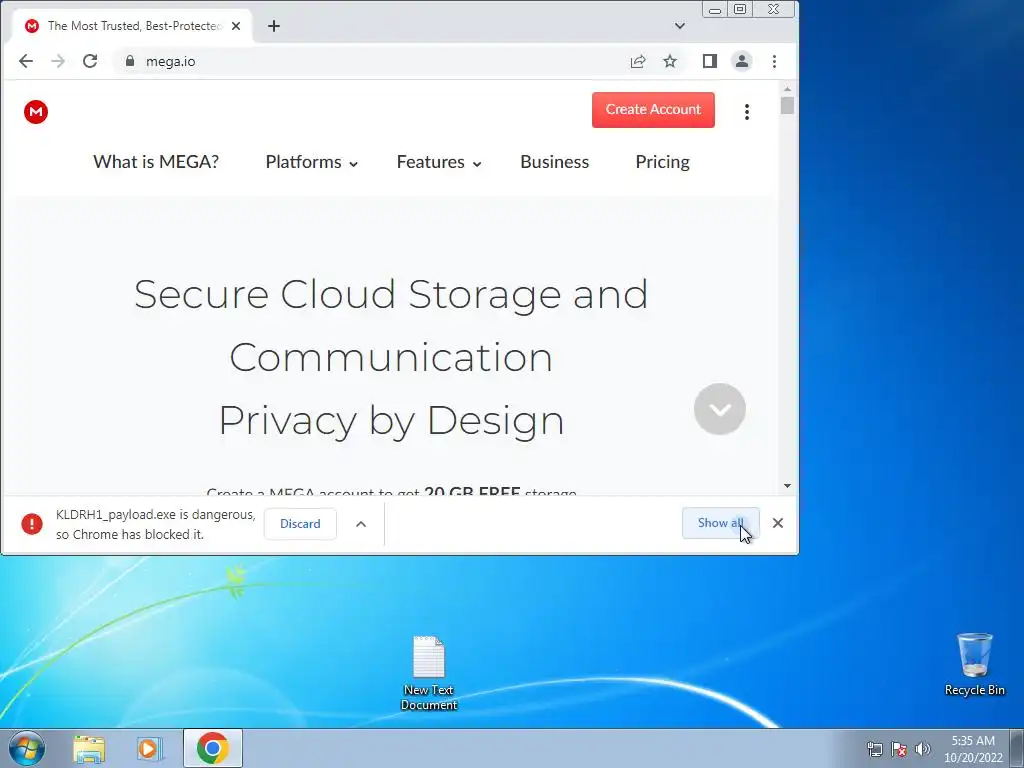This screenshot has height=768, width=1024.
Task: Open MEGA's three-dot page menu
Action: tap(747, 112)
